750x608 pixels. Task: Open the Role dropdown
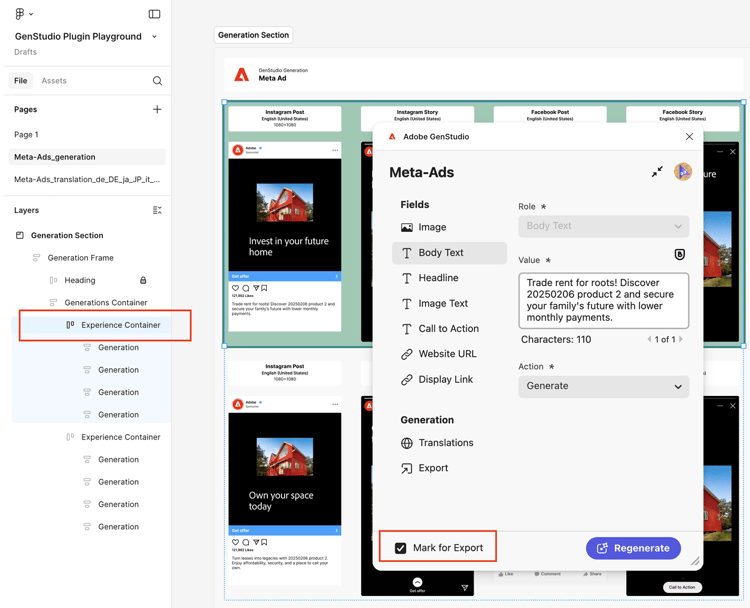(x=604, y=226)
